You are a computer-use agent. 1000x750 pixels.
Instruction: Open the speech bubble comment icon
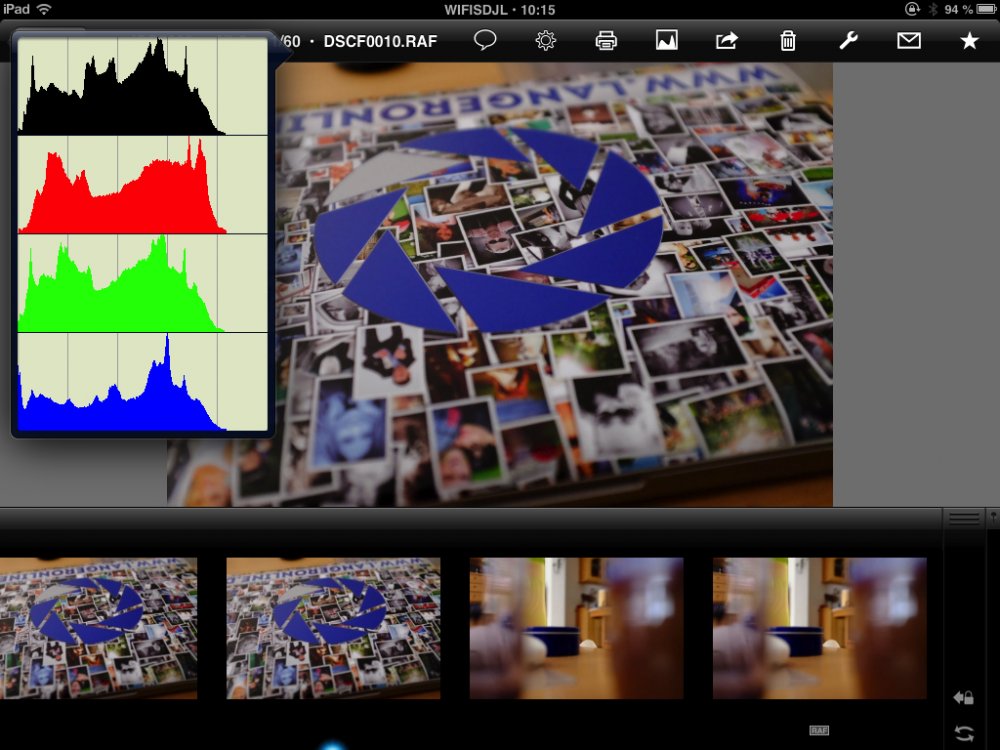[485, 41]
